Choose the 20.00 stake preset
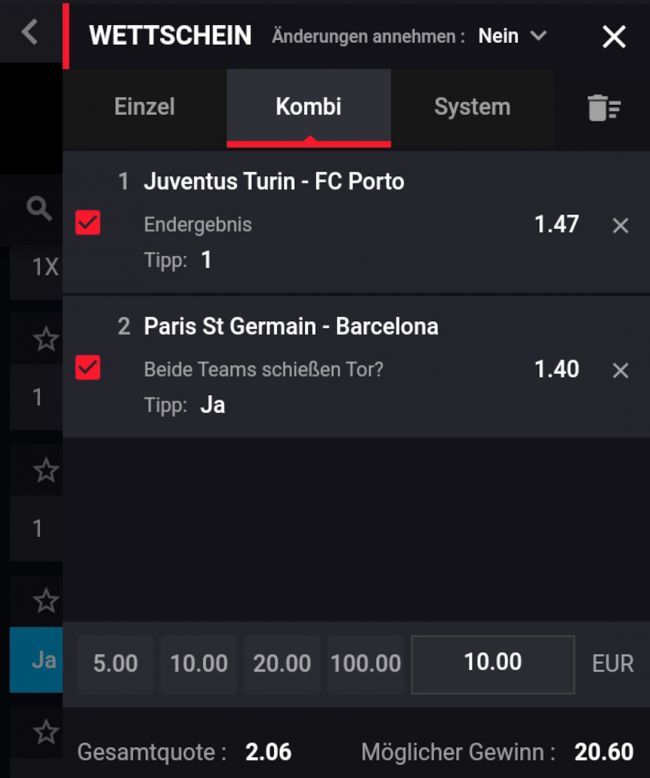This screenshot has width=650, height=778. (282, 664)
